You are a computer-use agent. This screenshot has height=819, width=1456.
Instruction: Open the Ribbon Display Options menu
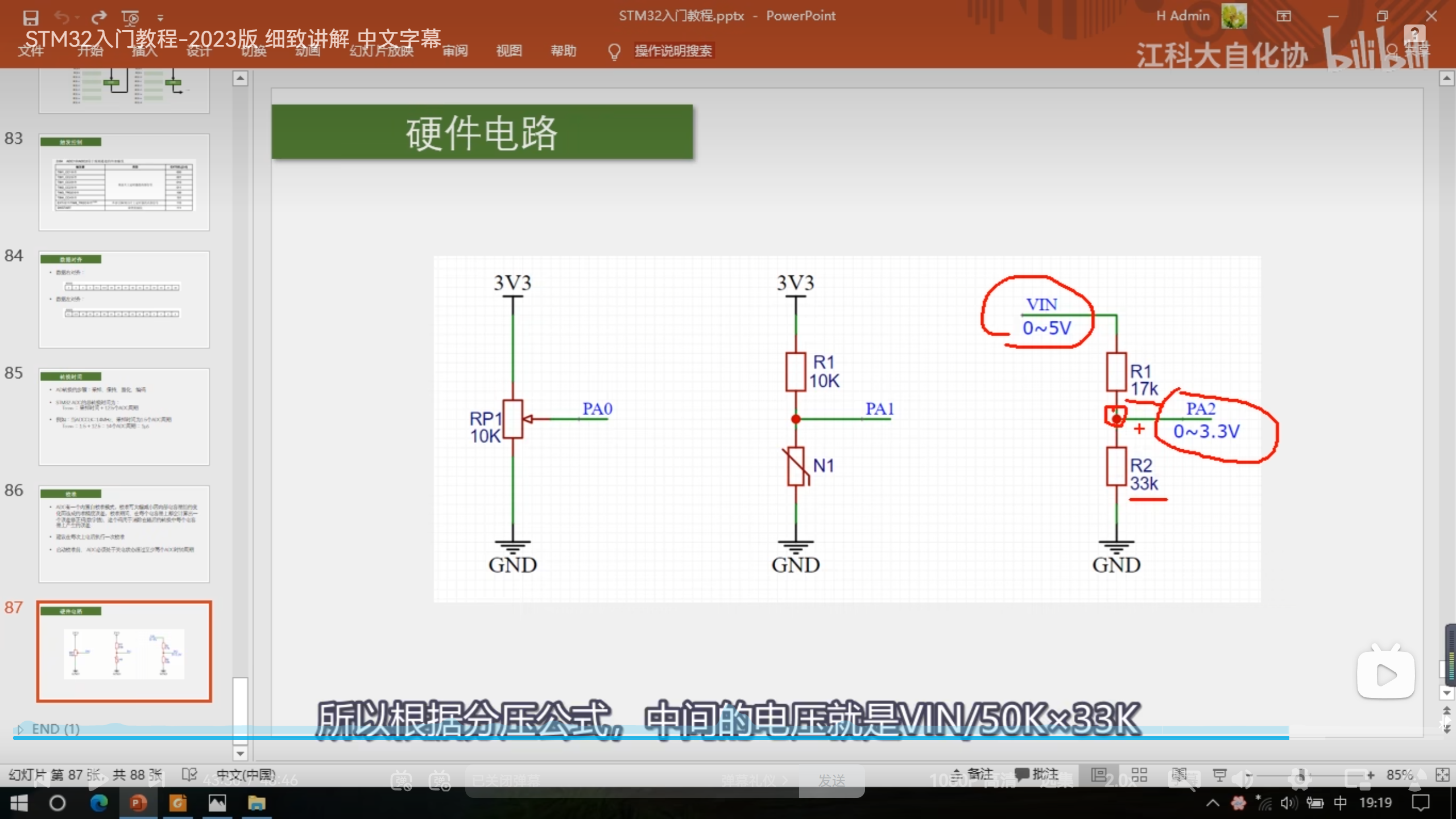pos(1284,16)
